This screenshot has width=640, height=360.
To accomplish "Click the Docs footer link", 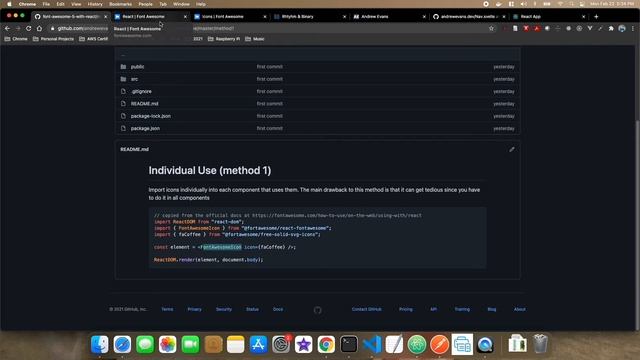I will [278, 309].
